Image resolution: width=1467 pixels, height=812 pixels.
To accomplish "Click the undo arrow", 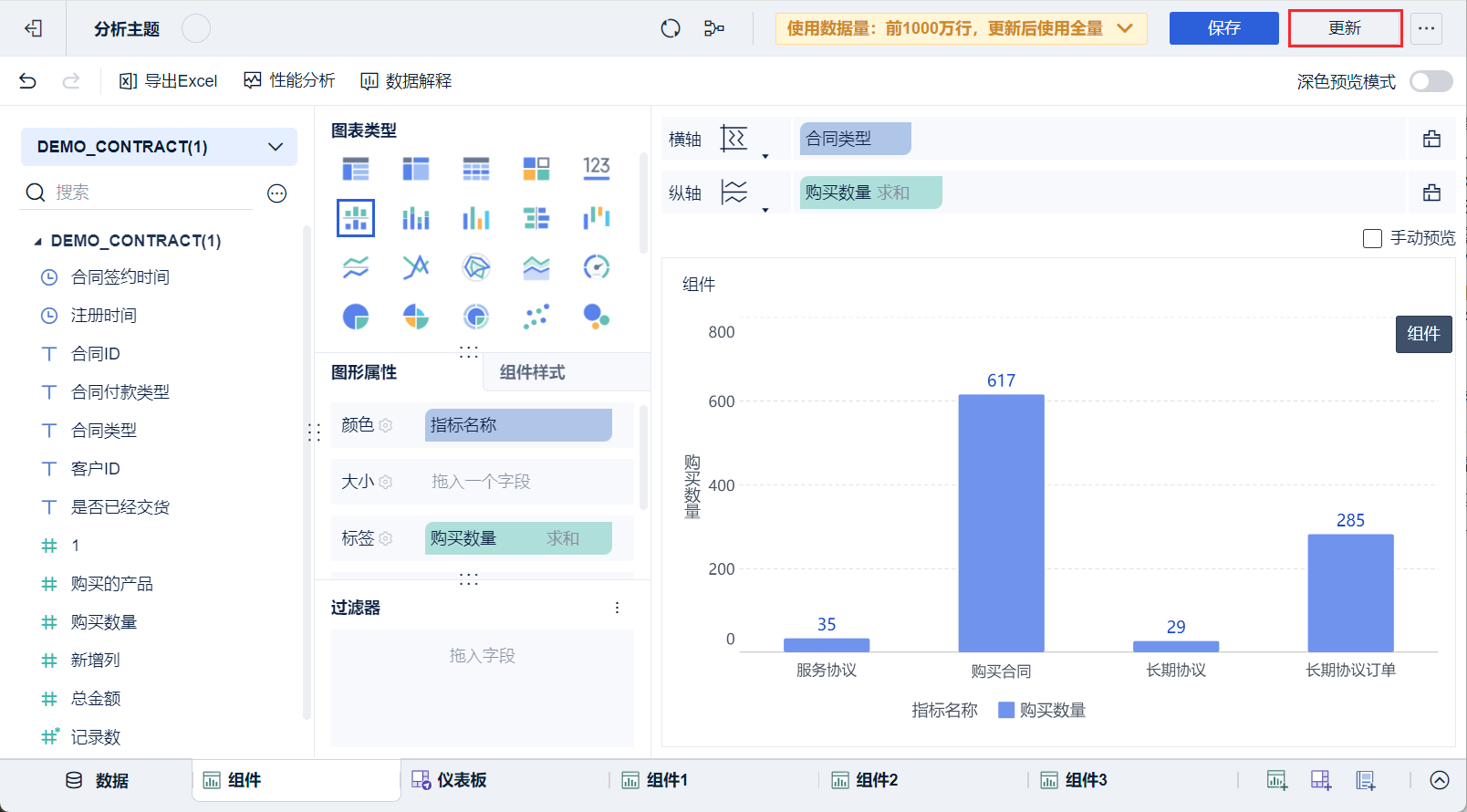I will tap(27, 81).
